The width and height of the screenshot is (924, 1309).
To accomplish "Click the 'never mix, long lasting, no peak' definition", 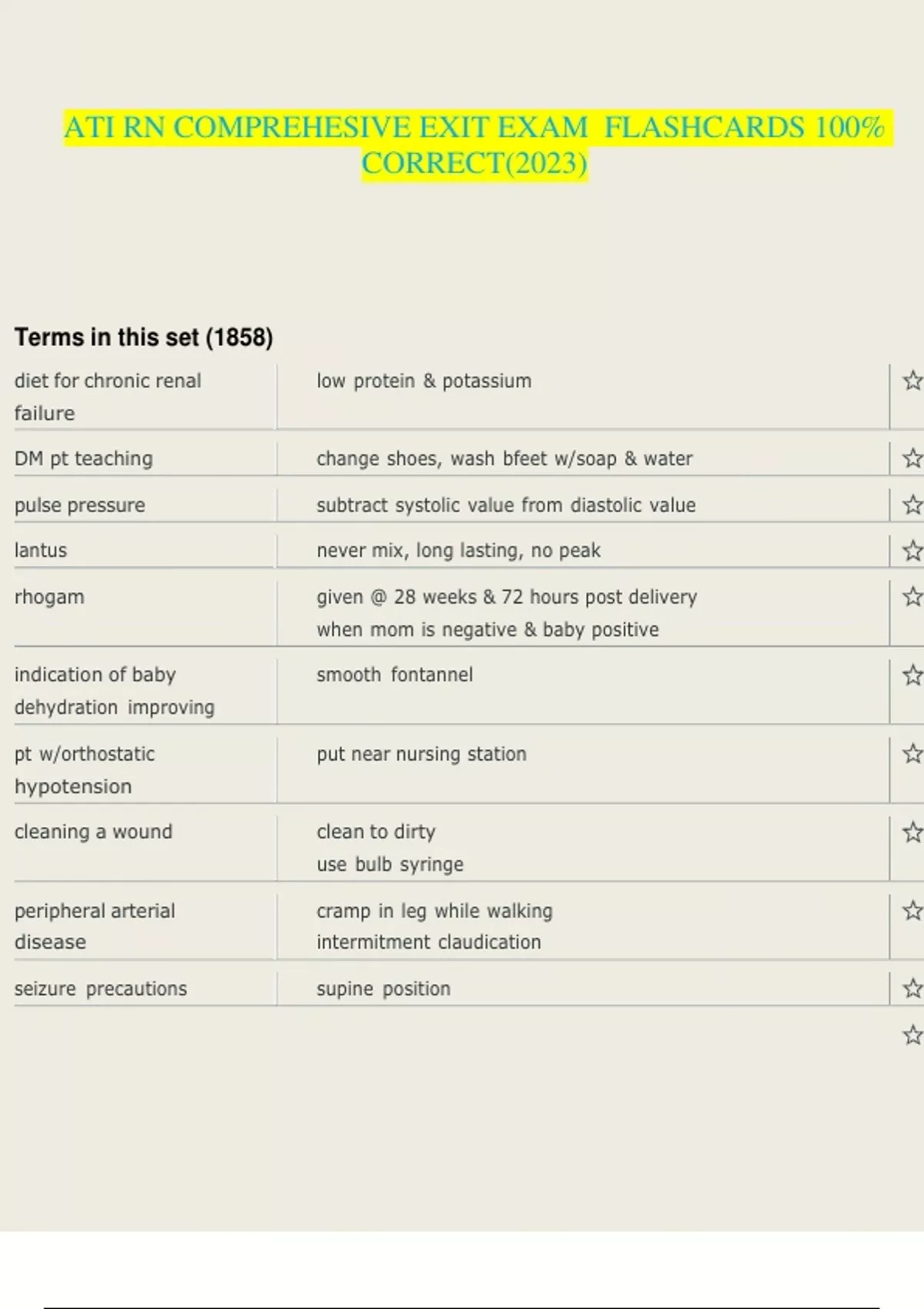I will [458, 551].
